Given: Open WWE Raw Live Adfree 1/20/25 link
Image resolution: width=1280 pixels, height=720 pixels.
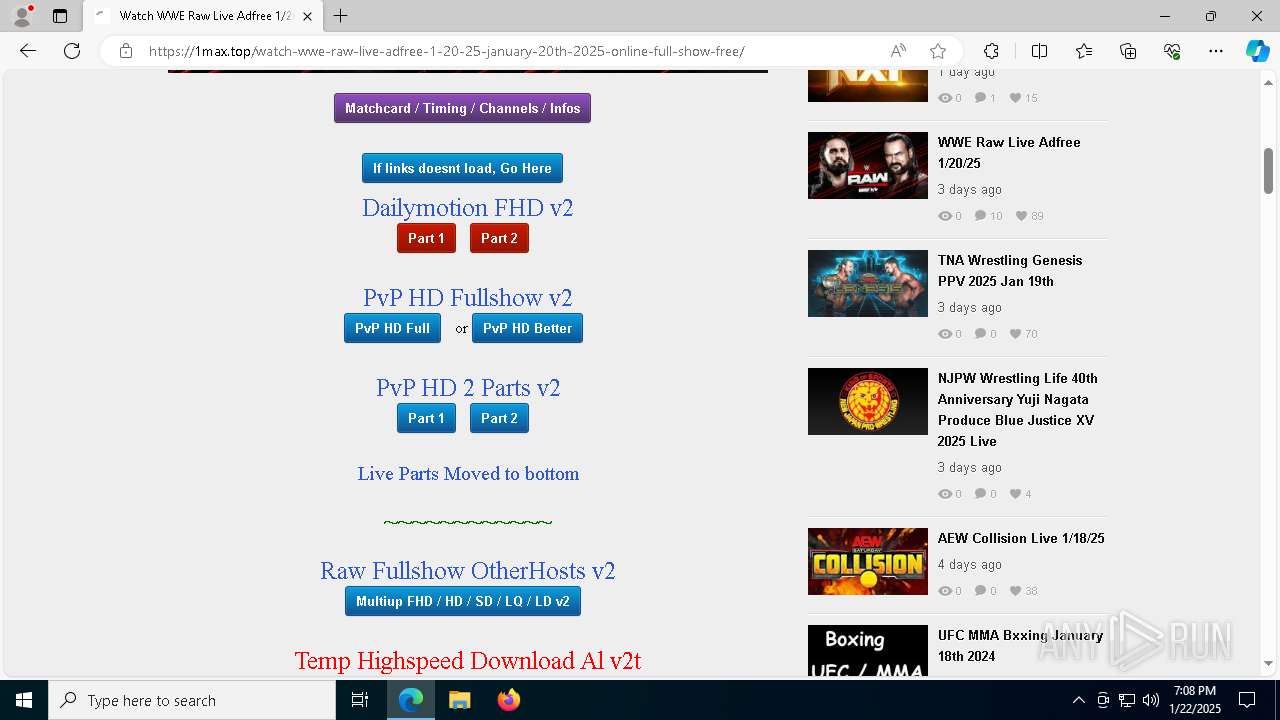Looking at the screenshot, I should point(1009,152).
